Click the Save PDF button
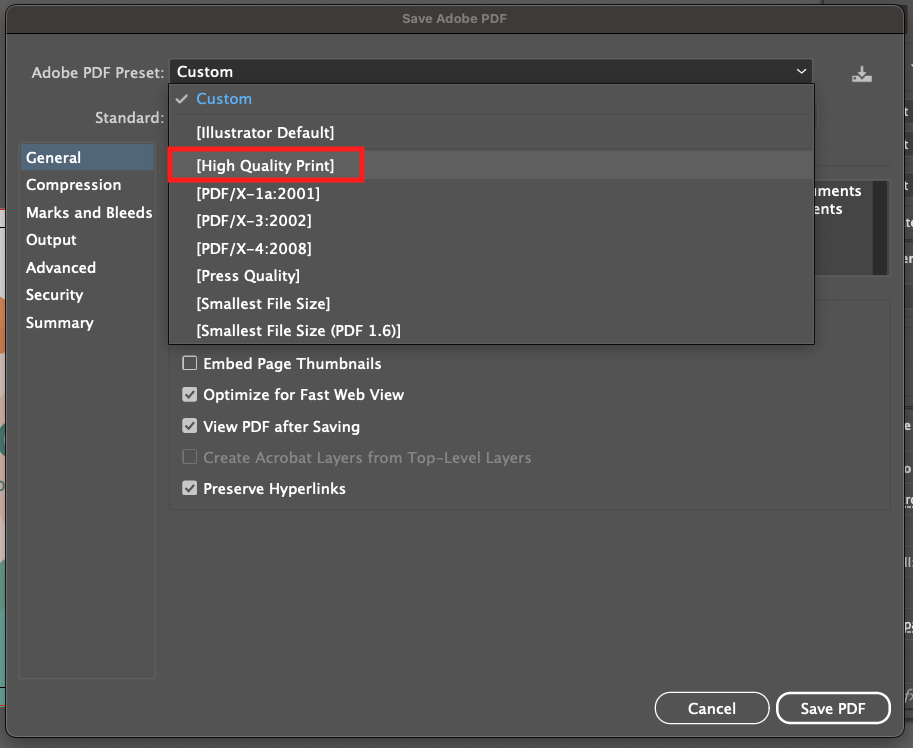This screenshot has height=748, width=913. pos(833,708)
